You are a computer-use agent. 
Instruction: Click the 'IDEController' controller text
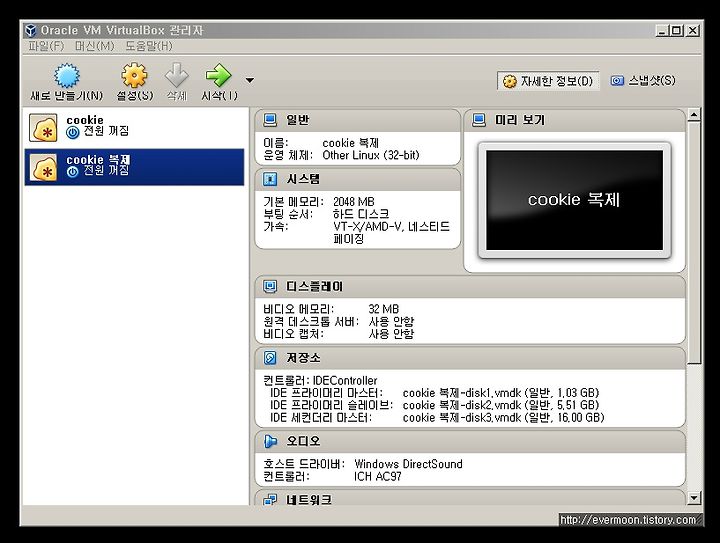[345, 381]
